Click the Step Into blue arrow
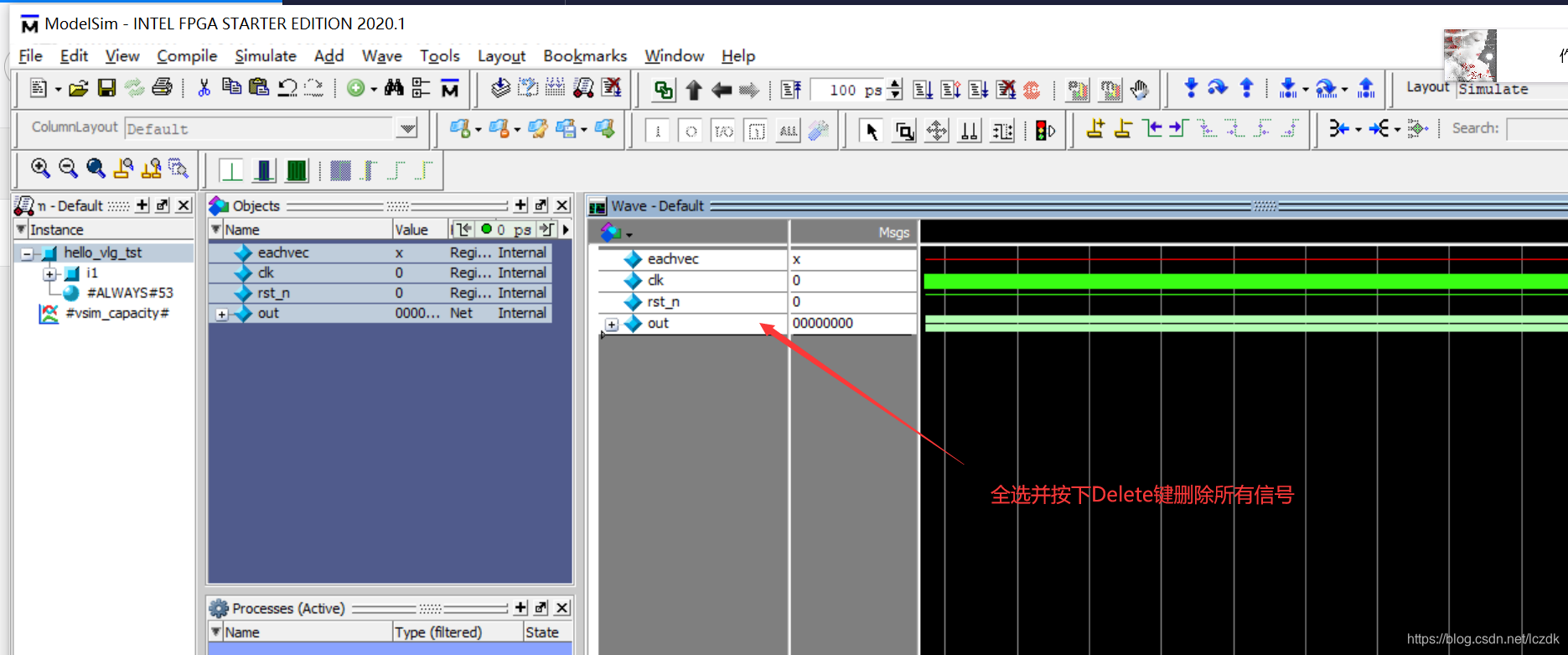1568x655 pixels. point(1191,88)
